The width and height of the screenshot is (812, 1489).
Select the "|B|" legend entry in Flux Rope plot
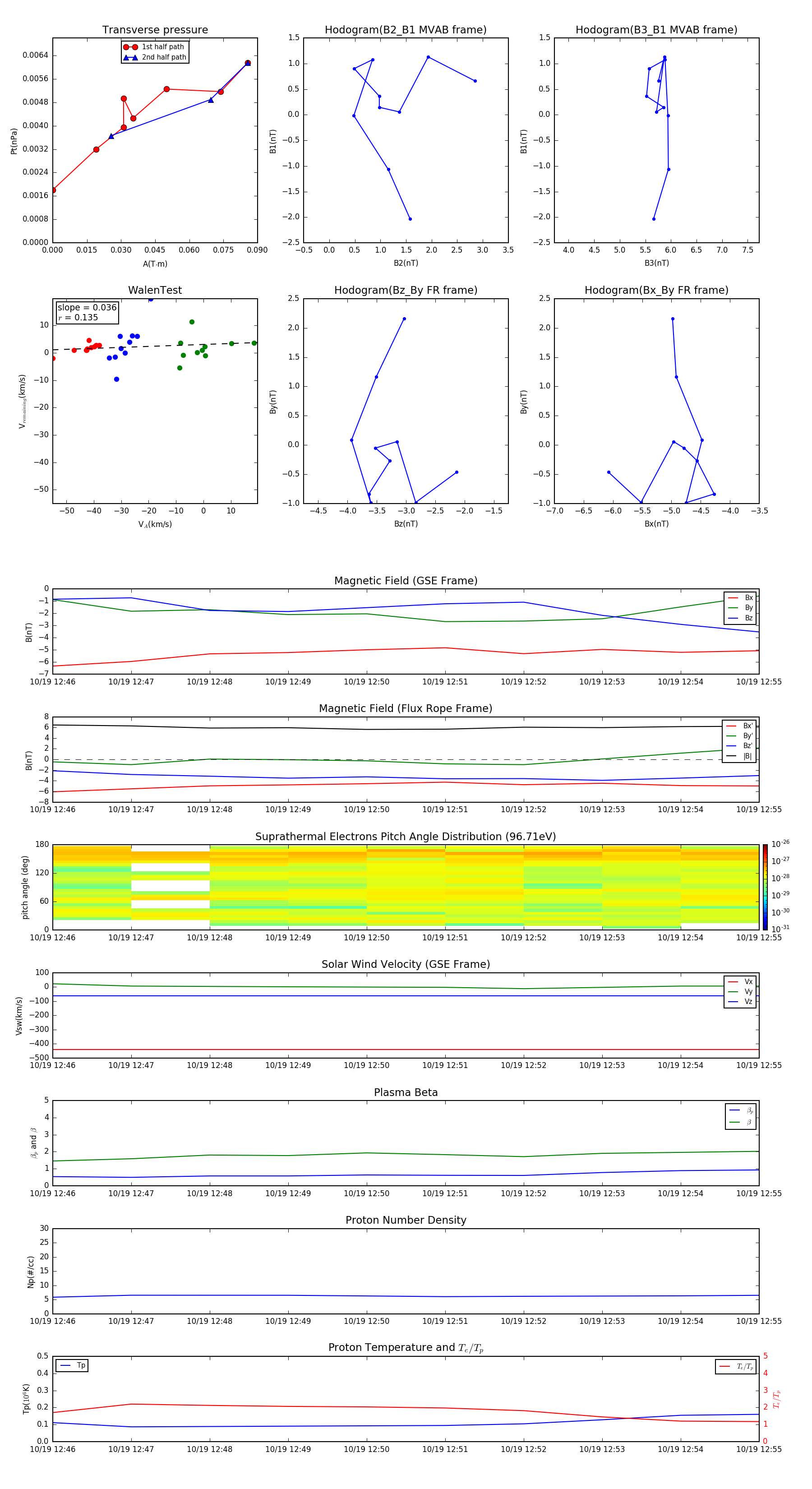tap(739, 756)
